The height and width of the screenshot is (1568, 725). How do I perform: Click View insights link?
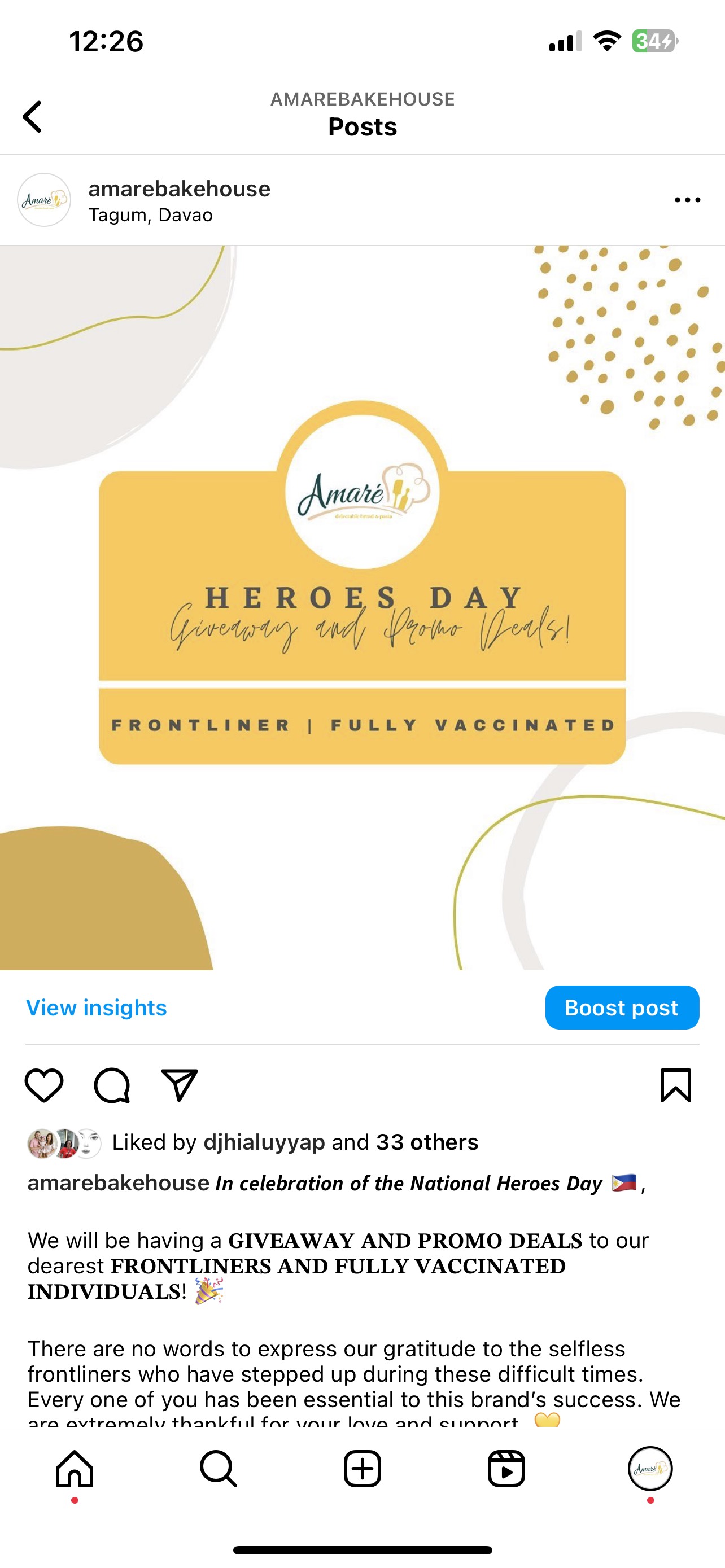point(96,1008)
